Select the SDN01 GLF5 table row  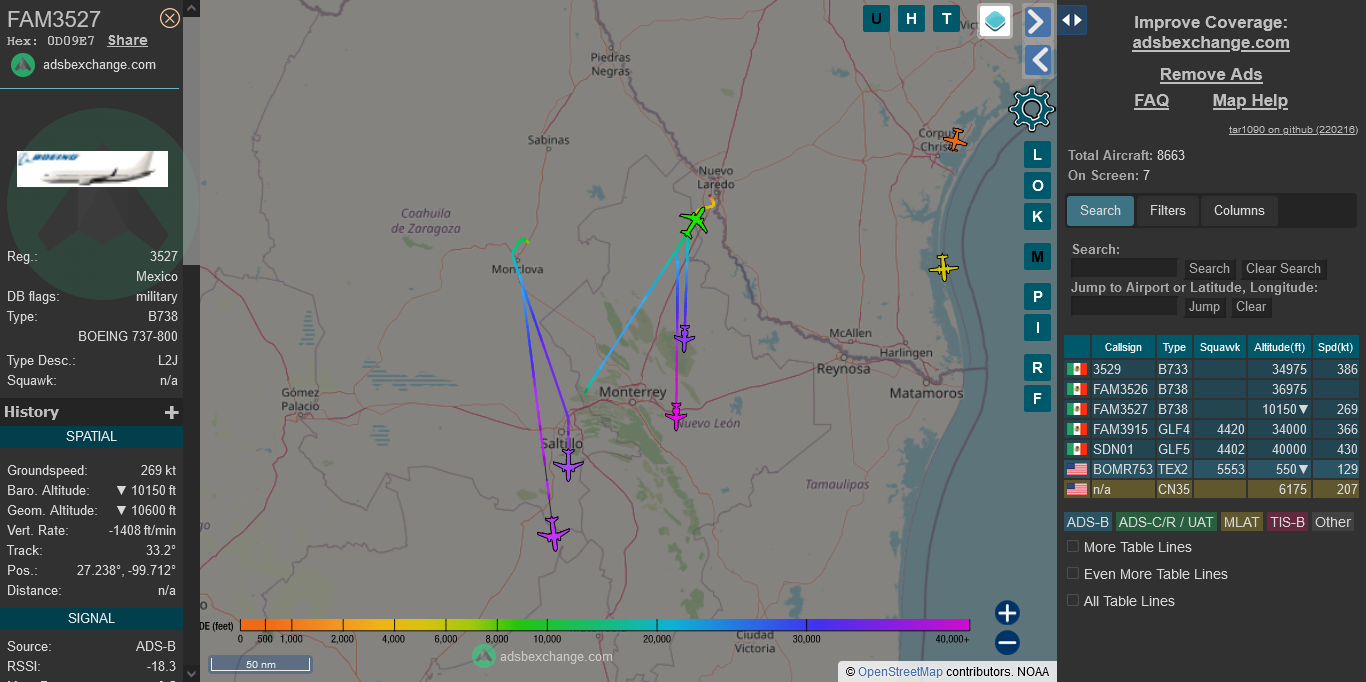pyautogui.click(x=1212, y=449)
